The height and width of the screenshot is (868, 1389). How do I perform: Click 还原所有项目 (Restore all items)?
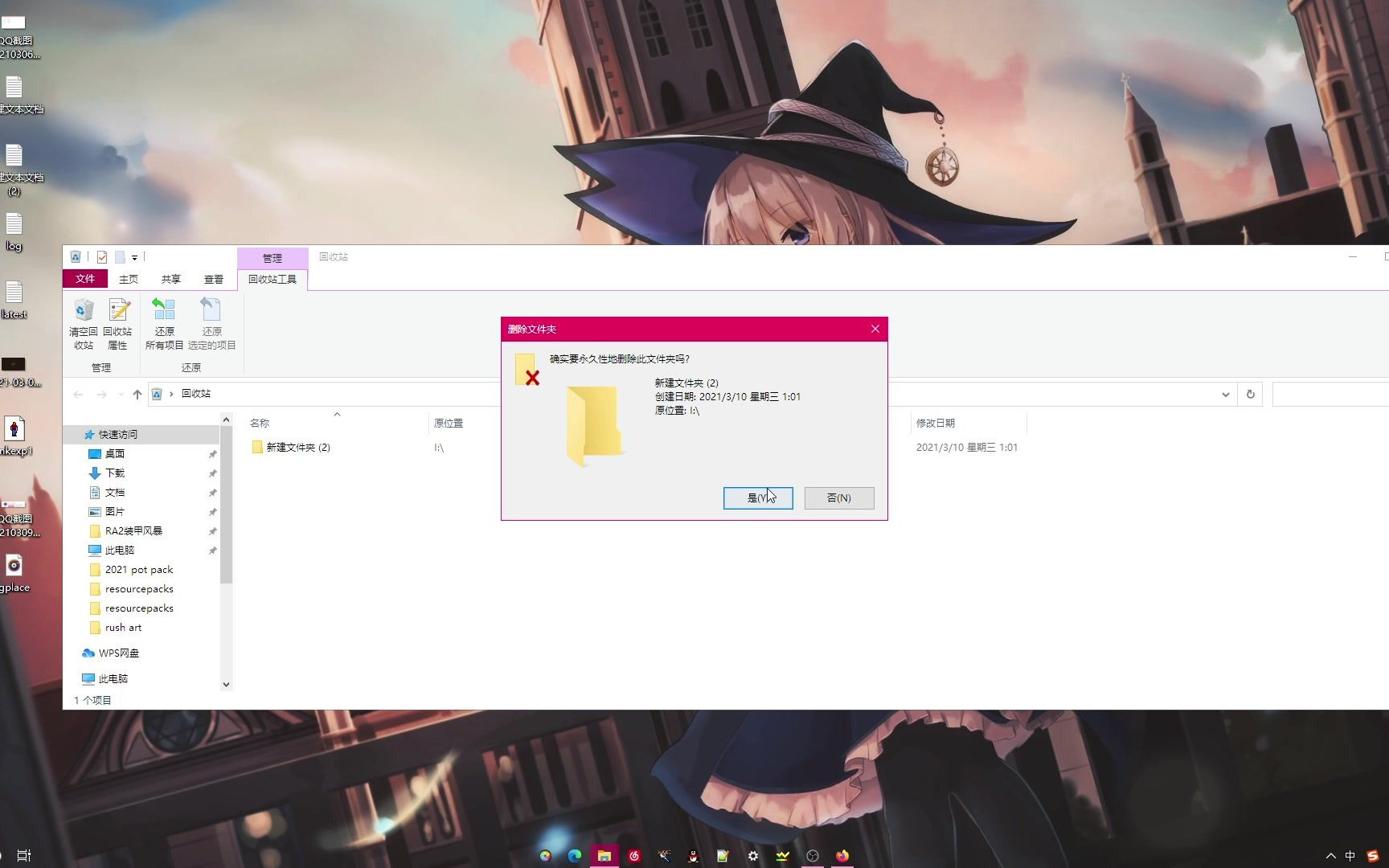164,324
